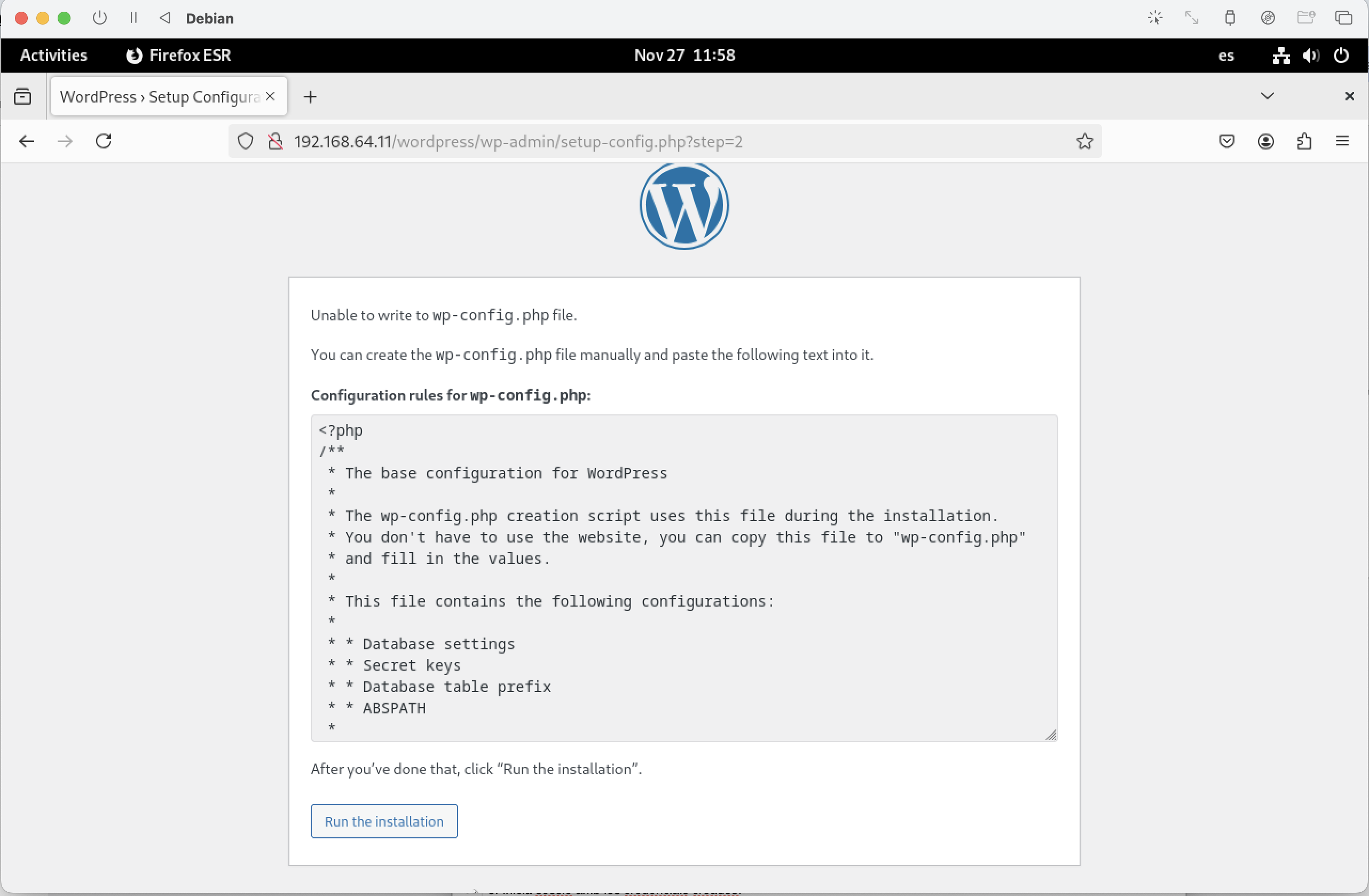Close the WordPress Setup Configuration tab
The height and width of the screenshot is (896, 1369).
point(270,96)
